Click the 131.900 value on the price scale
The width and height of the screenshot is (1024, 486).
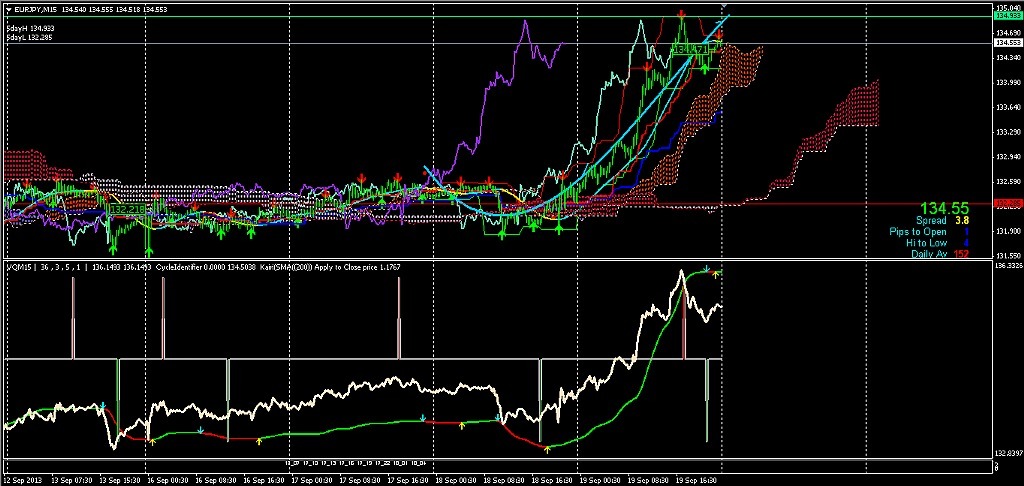pos(1009,231)
